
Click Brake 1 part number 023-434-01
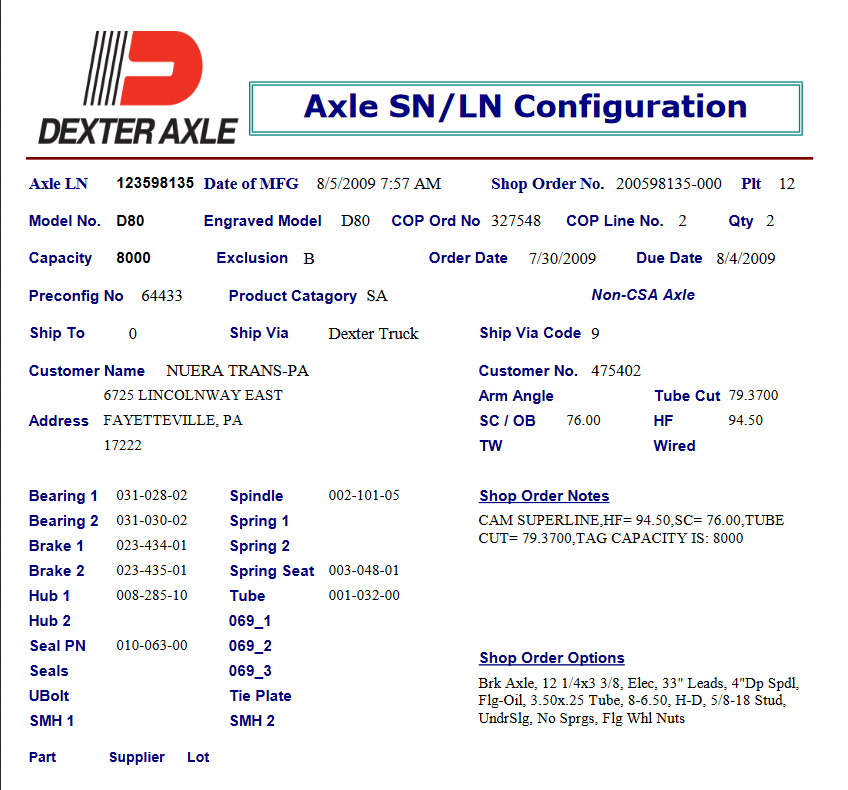pos(152,545)
